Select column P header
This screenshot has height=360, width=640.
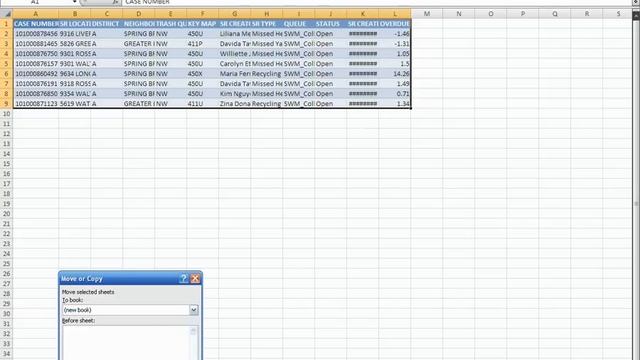[x=523, y=14]
